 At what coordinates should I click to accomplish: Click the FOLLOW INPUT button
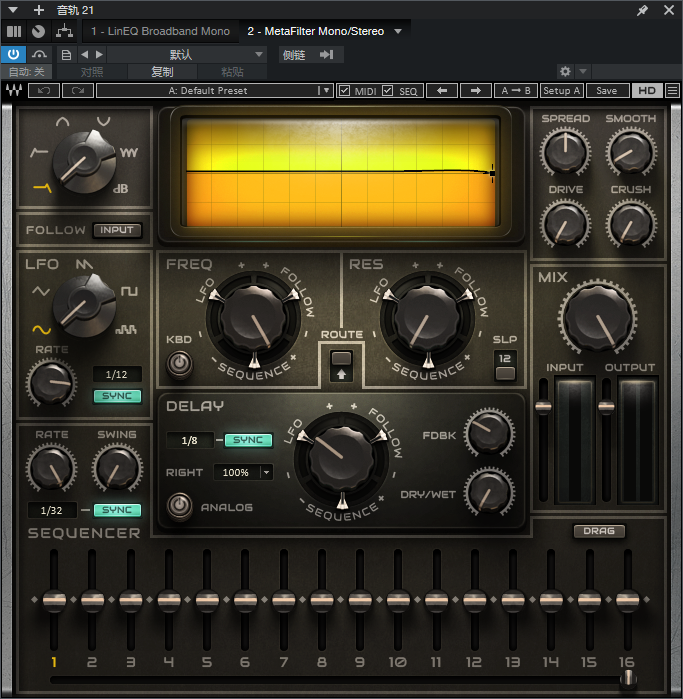117,230
